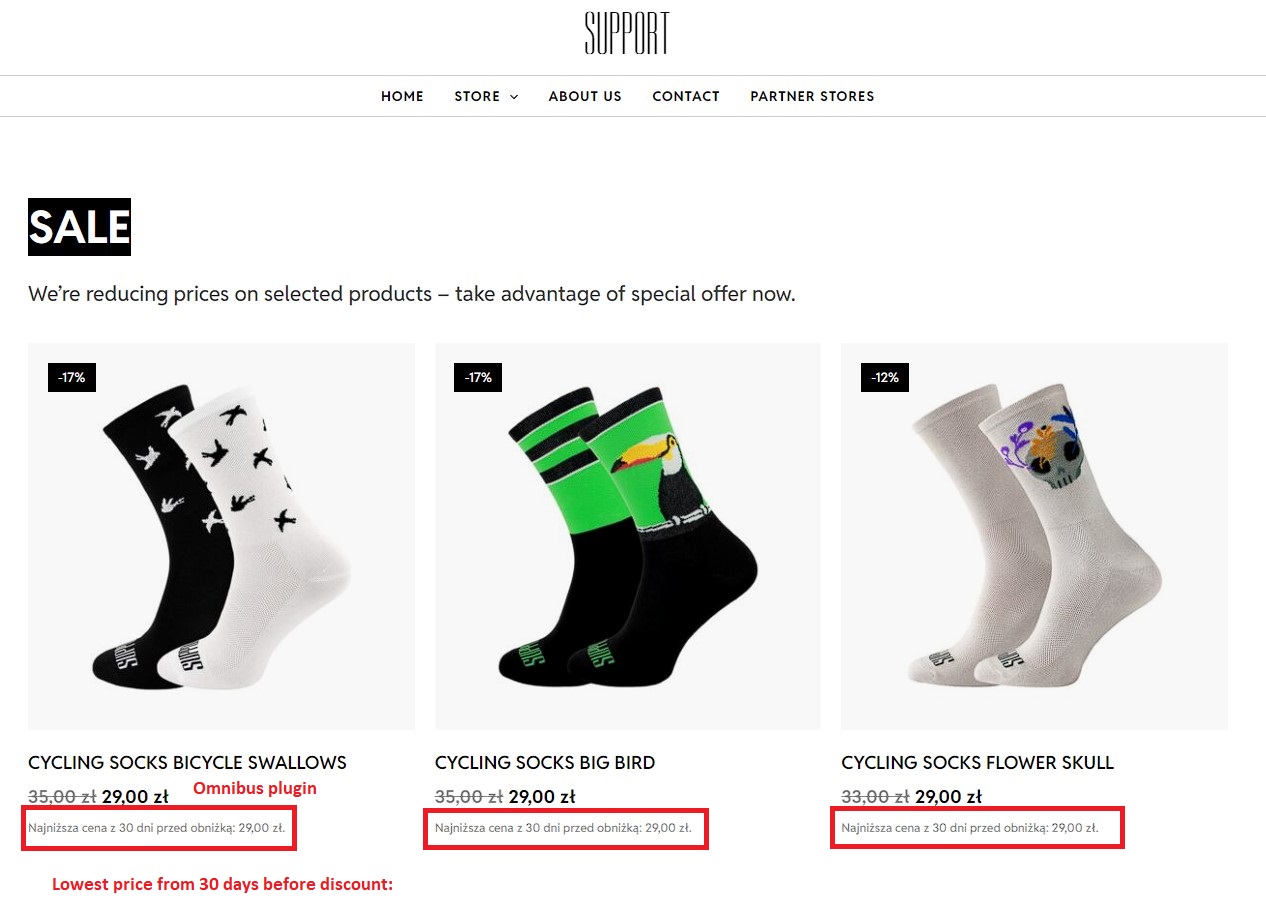Expand the Store dropdown menu
The image size is (1266, 915).
coord(477,96)
